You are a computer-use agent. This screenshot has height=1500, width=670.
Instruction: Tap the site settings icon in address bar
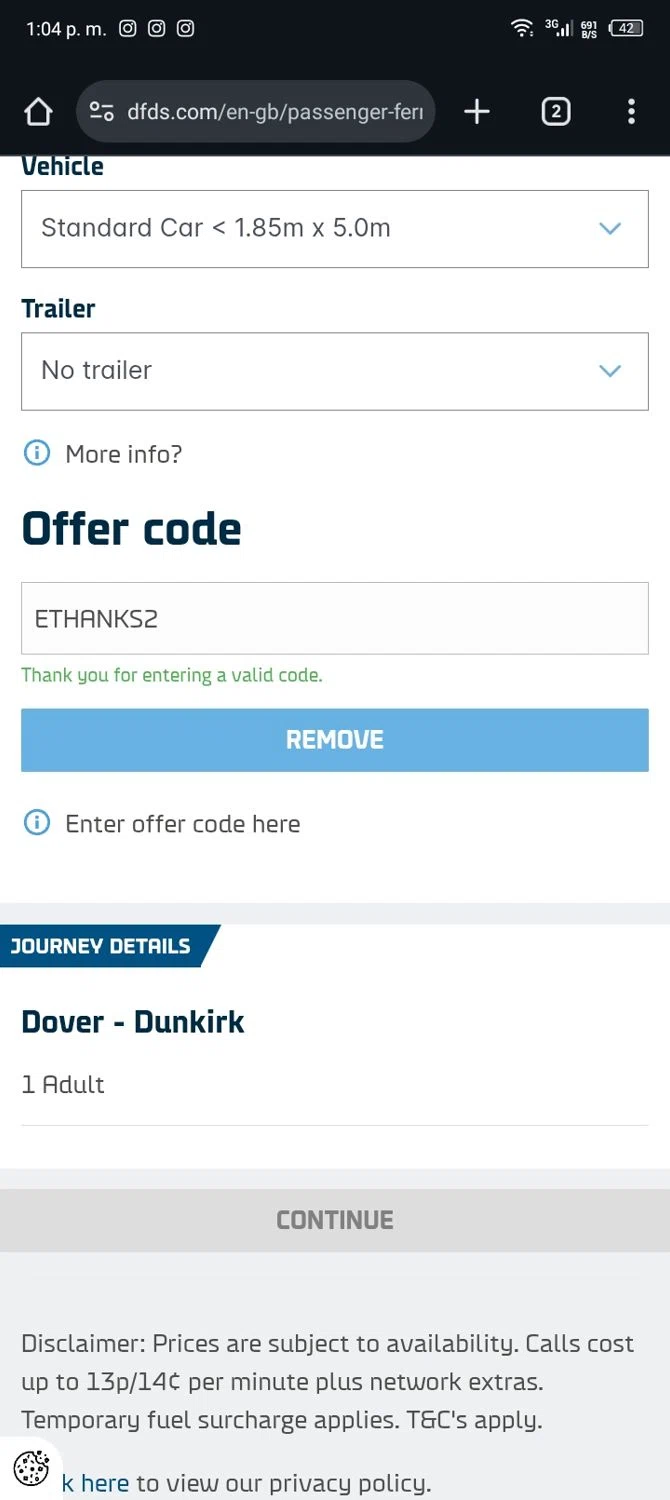(x=101, y=112)
